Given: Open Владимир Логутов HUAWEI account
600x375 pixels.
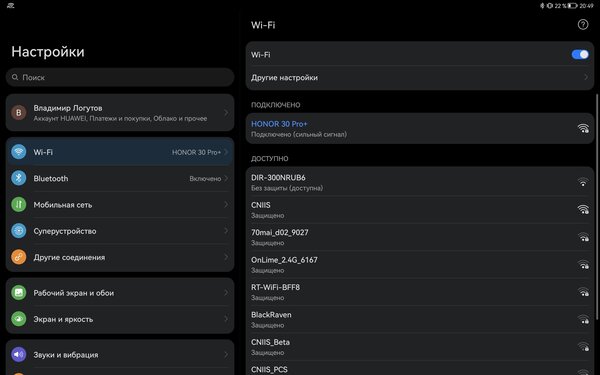Looking at the screenshot, I should click(120, 113).
